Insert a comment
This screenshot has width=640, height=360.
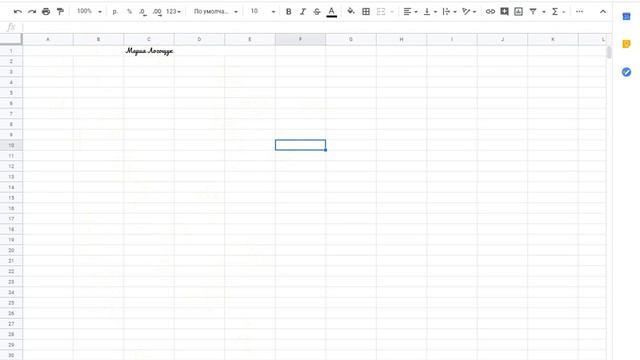[x=504, y=11]
